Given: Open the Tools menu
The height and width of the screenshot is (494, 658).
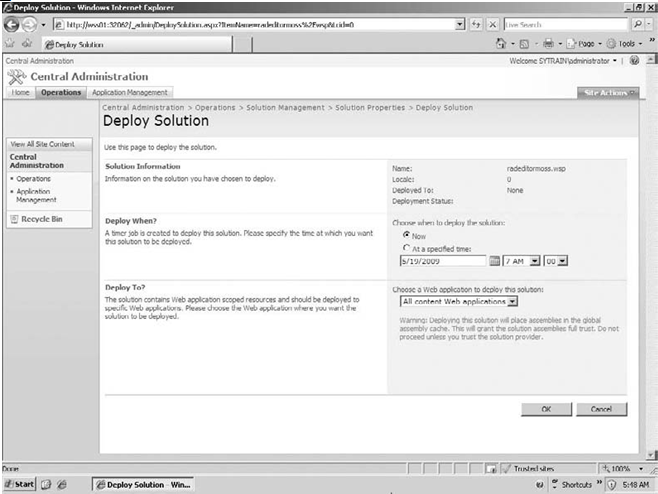Looking at the screenshot, I should coord(623,44).
